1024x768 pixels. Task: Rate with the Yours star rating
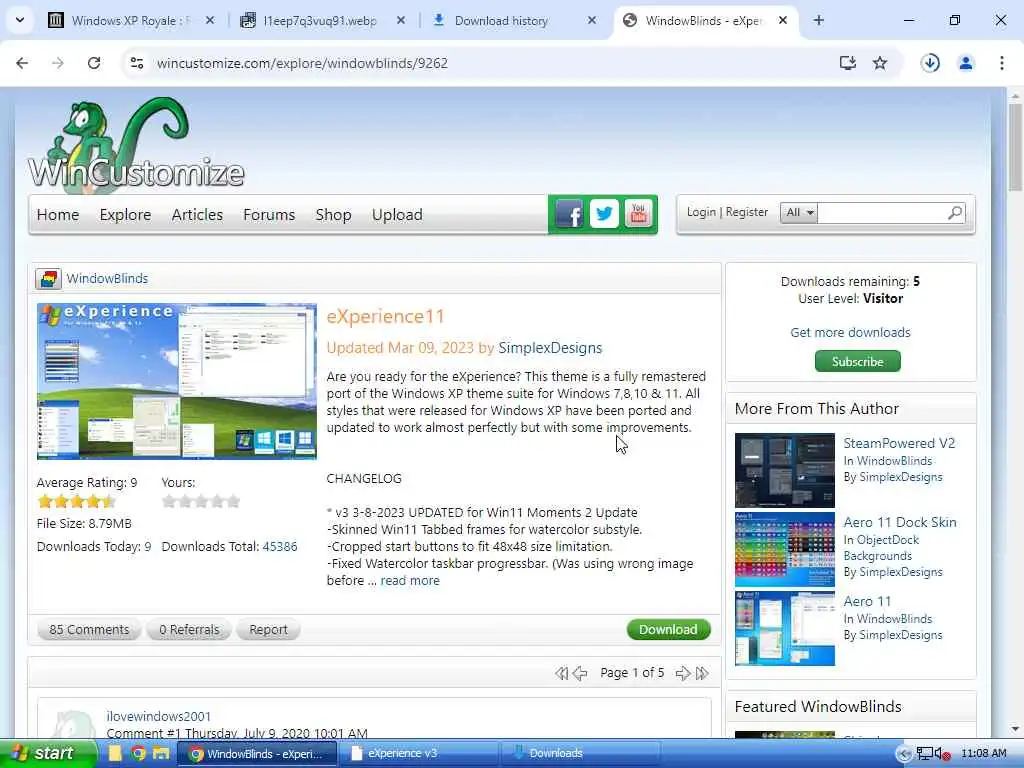(201, 502)
